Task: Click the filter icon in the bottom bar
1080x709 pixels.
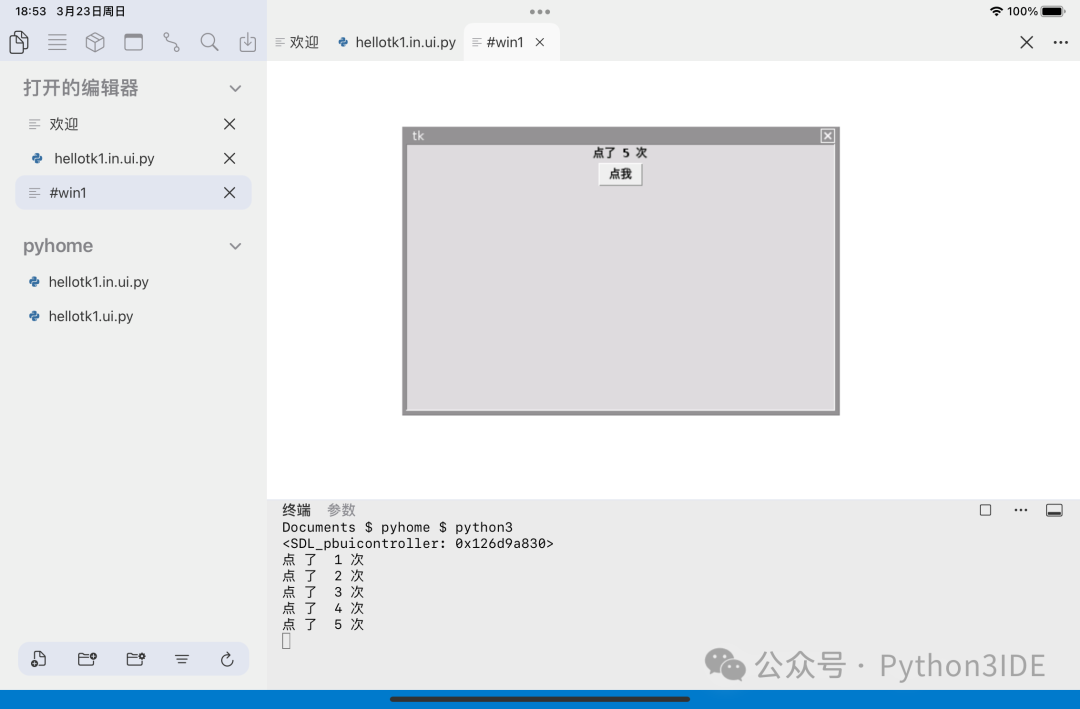Action: click(x=182, y=659)
